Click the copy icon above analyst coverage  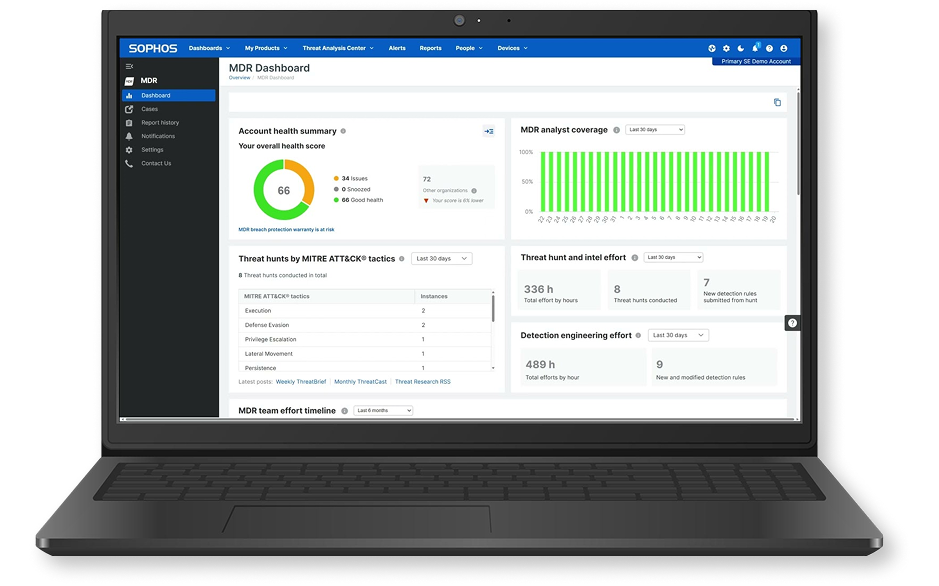pyautogui.click(x=777, y=102)
